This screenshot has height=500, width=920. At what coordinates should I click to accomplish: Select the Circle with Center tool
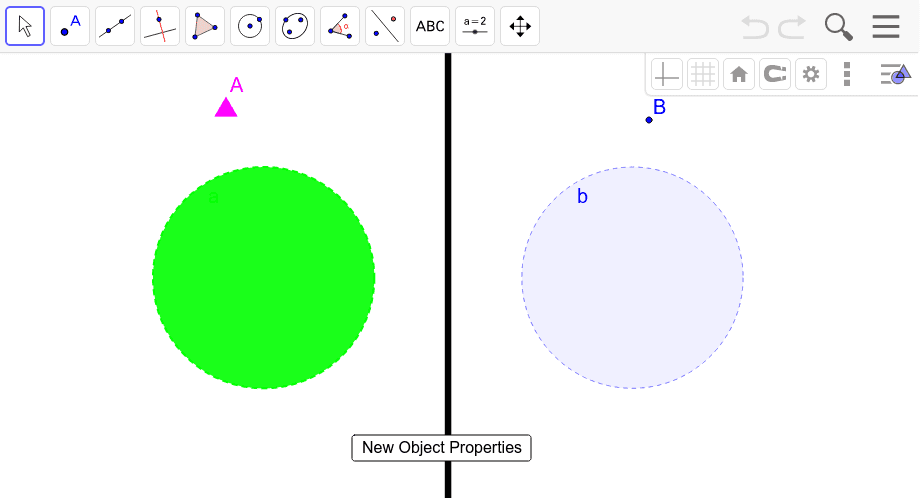pyautogui.click(x=250, y=26)
